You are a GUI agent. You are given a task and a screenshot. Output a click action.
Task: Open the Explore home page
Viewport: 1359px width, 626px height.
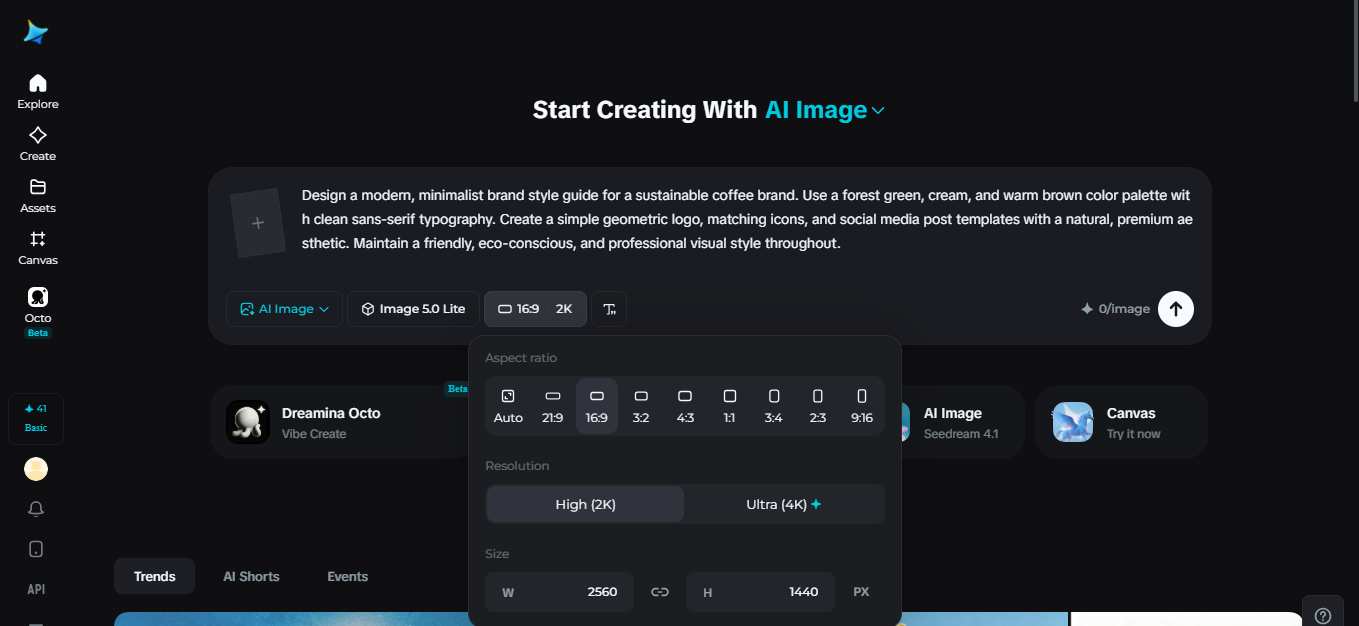pos(38,91)
